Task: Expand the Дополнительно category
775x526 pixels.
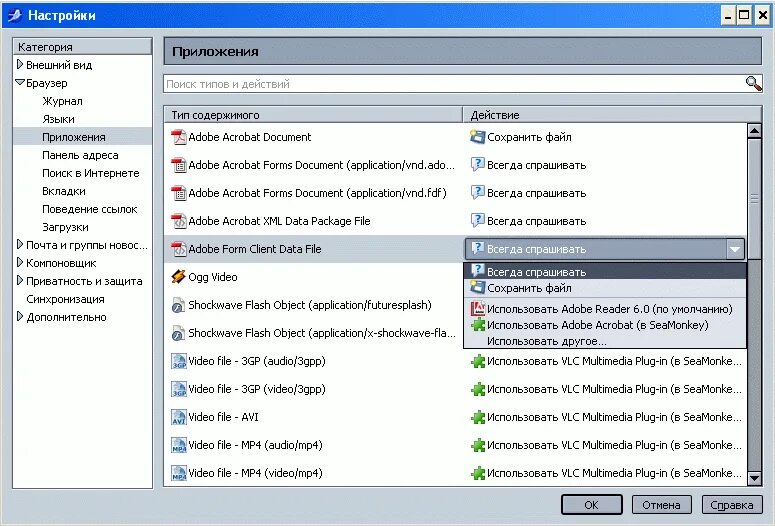Action: (x=20, y=316)
